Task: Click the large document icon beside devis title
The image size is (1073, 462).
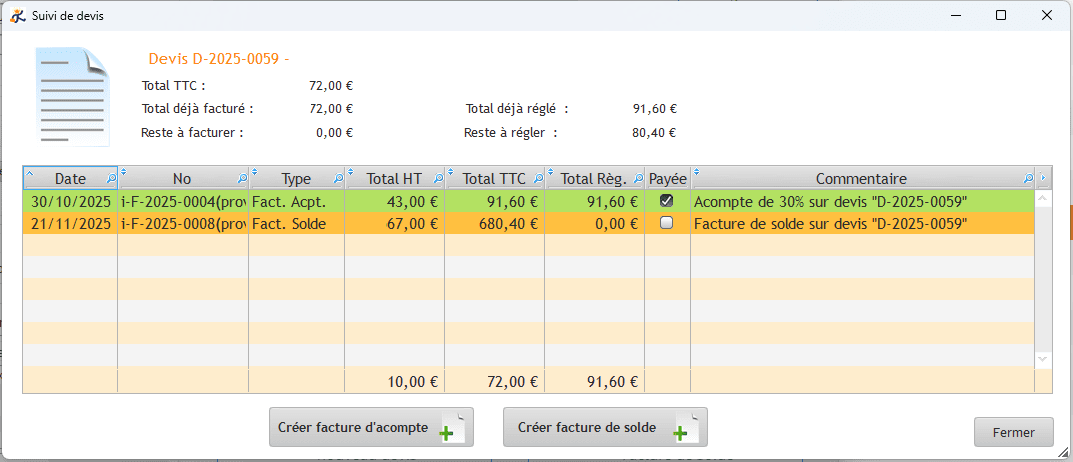Action: click(71, 97)
